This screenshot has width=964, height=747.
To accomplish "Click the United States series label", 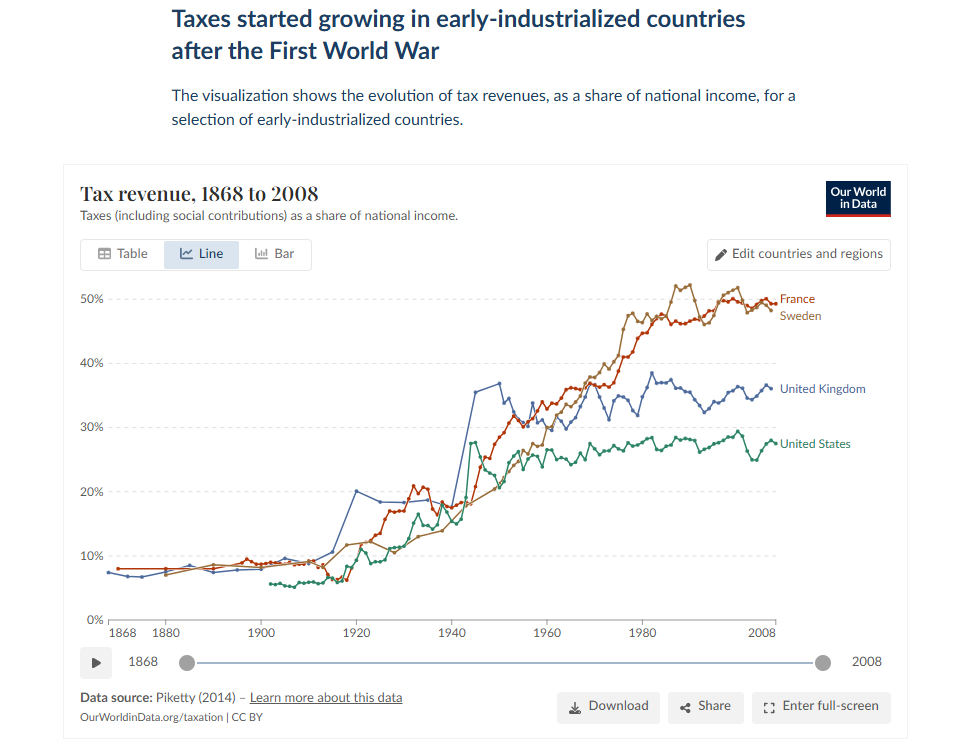I will pyautogui.click(x=815, y=444).
